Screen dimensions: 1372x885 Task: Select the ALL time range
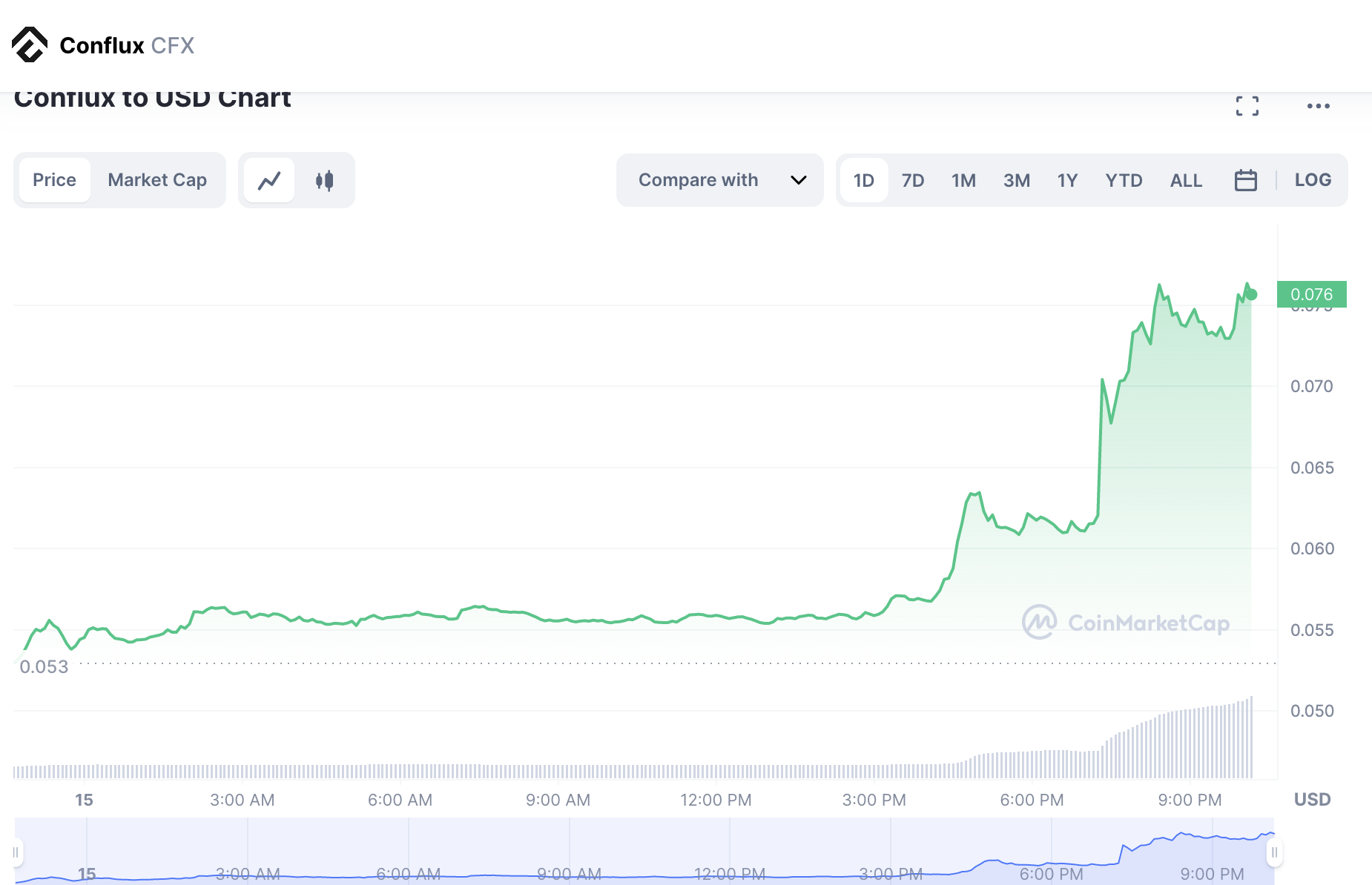coord(1185,180)
